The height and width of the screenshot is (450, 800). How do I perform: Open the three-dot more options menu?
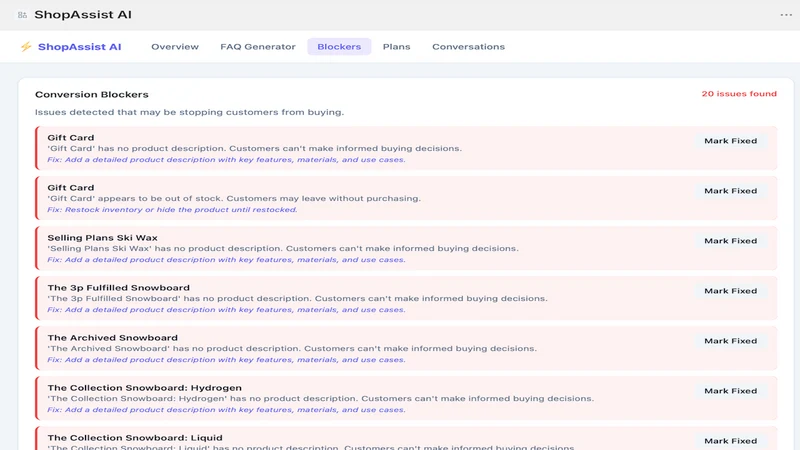[x=786, y=15]
